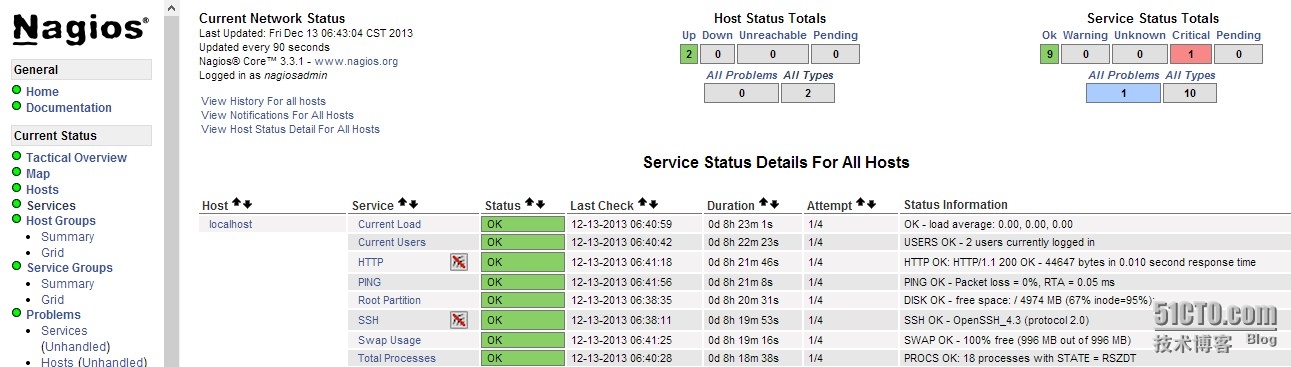Open Service Groups in the sidebar
The width and height of the screenshot is (1291, 367).
click(69, 267)
